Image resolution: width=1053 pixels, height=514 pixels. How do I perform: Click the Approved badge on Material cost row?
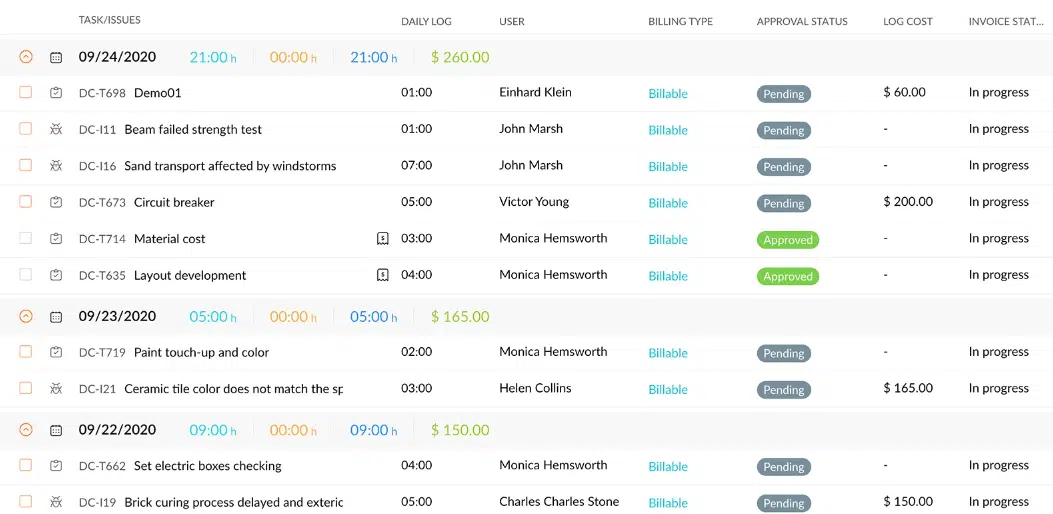(x=787, y=240)
